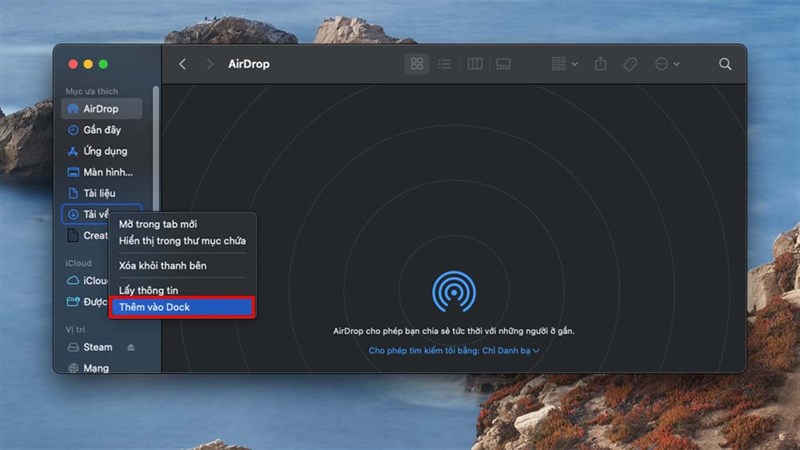This screenshot has width=800, height=450.
Task: Click the Share toolbar icon
Action: tap(601, 64)
